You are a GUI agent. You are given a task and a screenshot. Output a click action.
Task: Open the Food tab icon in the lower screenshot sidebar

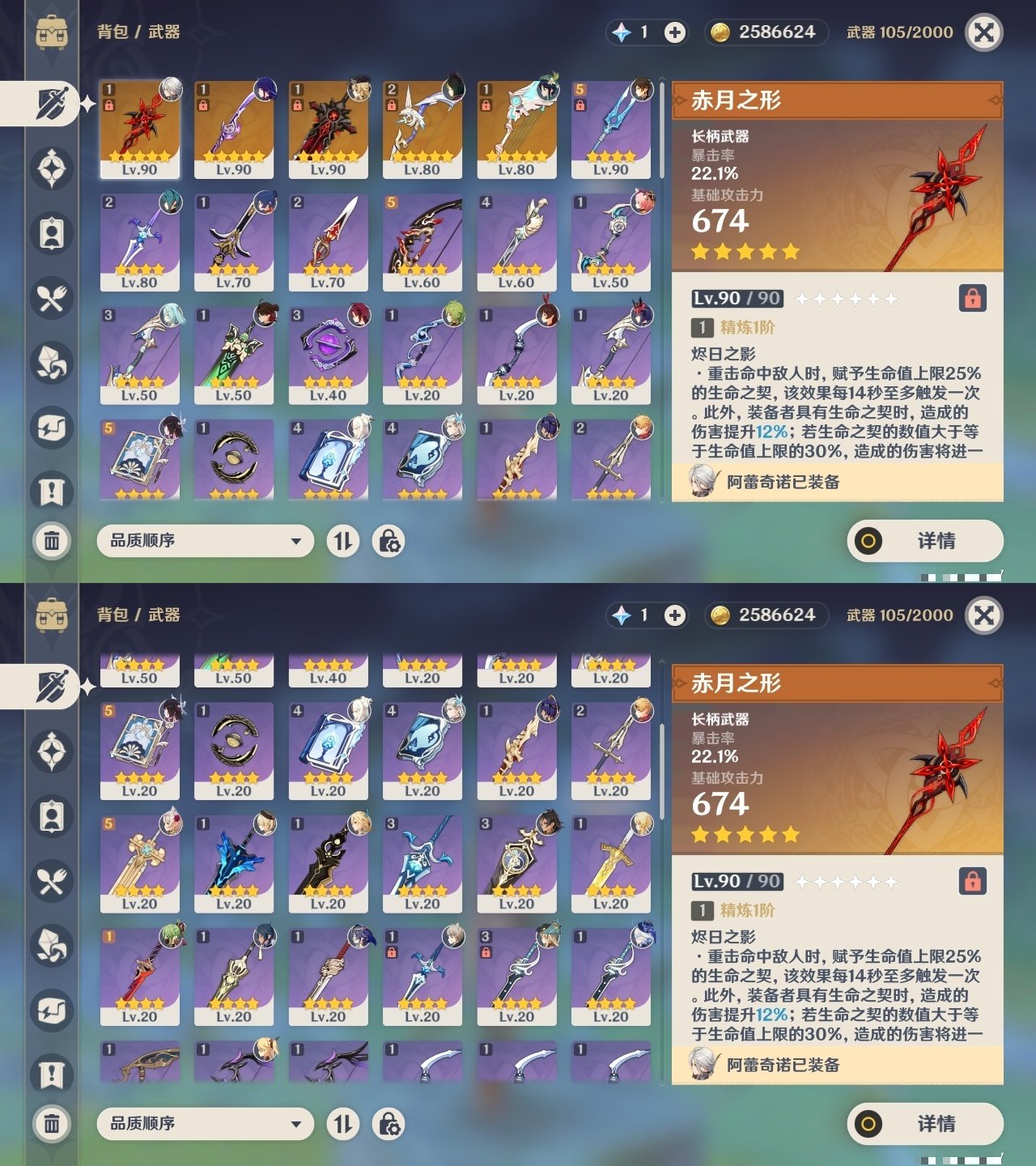52,881
